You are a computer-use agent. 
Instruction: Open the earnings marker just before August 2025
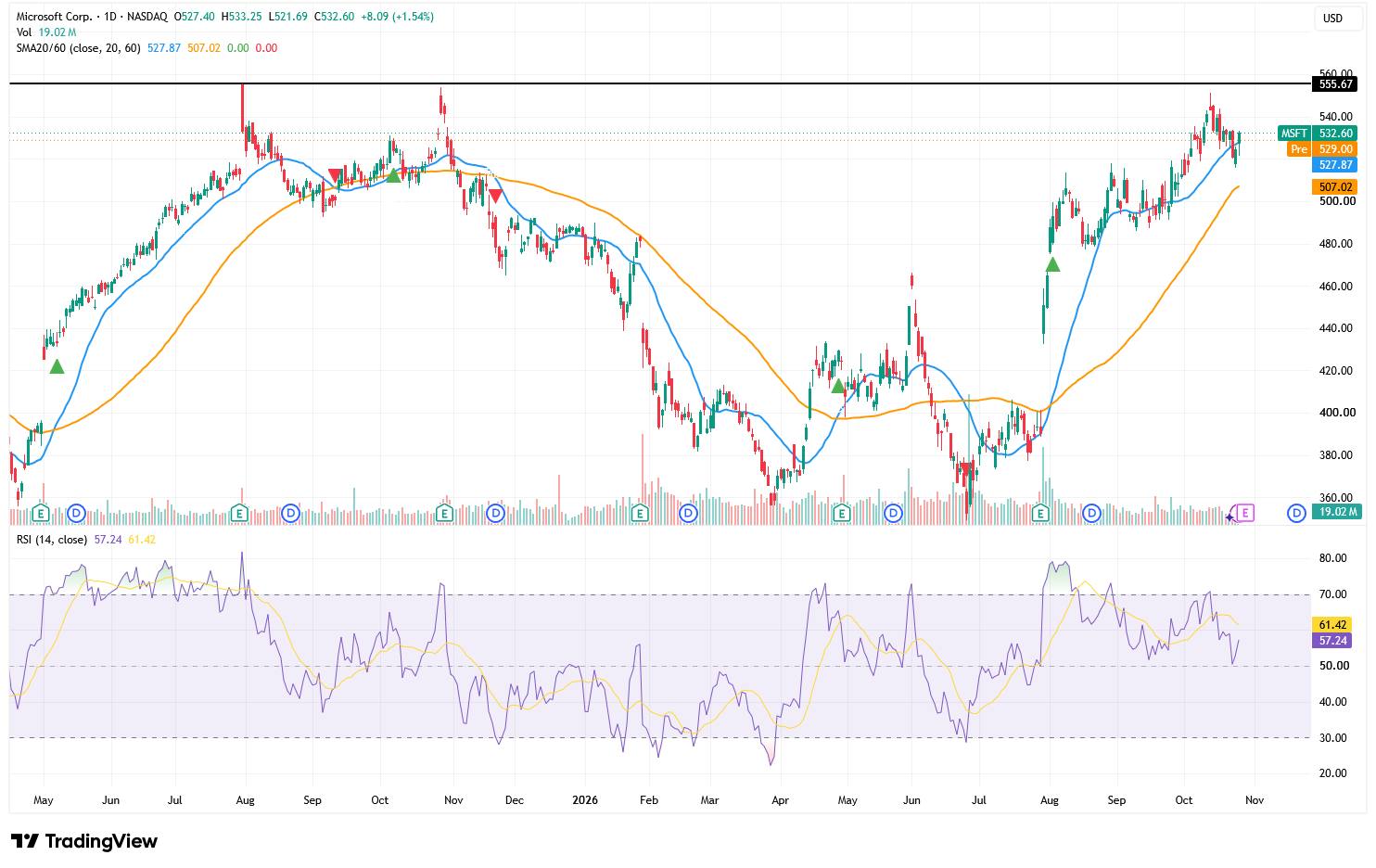point(239,513)
